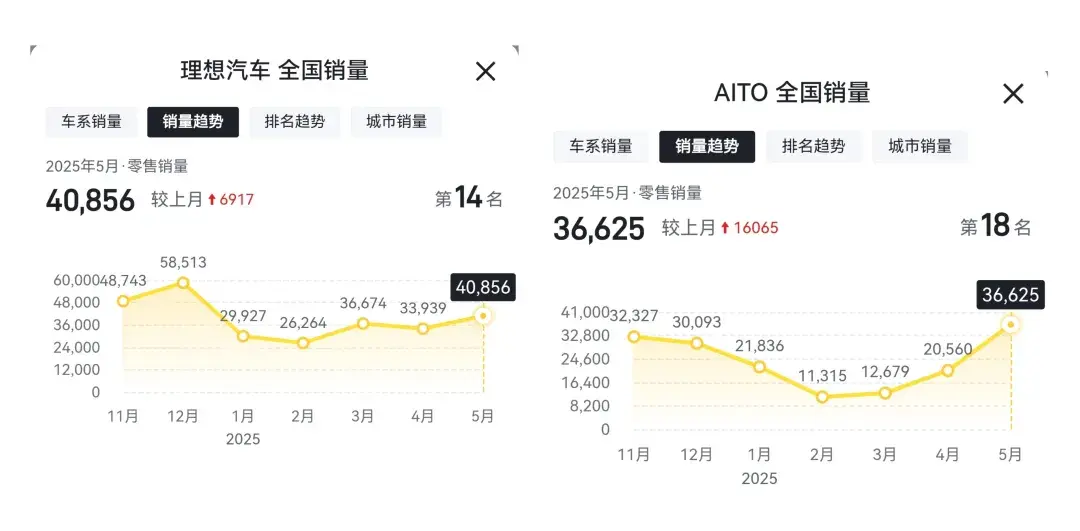Click the large 40,856 sales figure
The image size is (1080, 531).
pyautogui.click(x=90, y=200)
